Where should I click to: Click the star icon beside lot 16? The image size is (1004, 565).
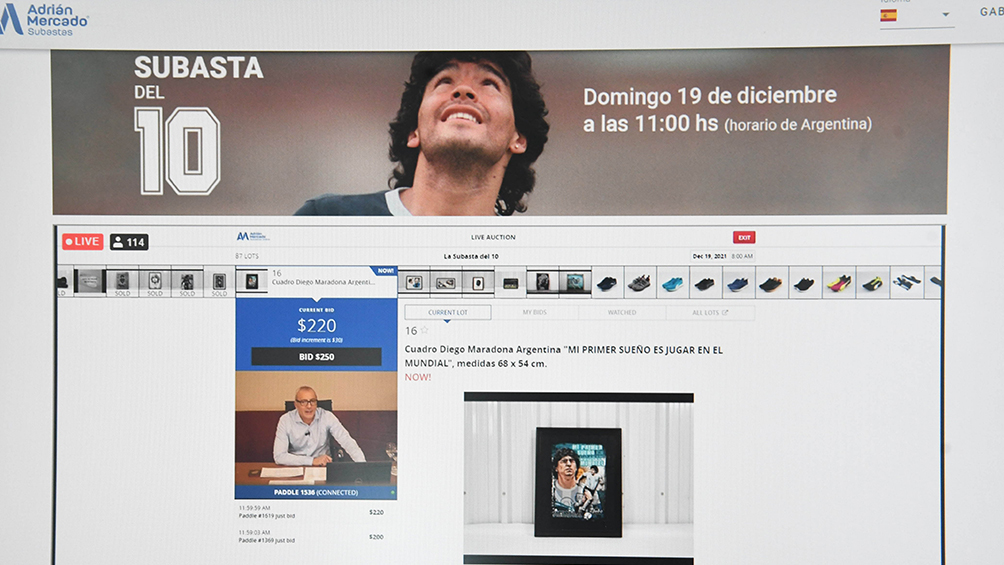(424, 331)
